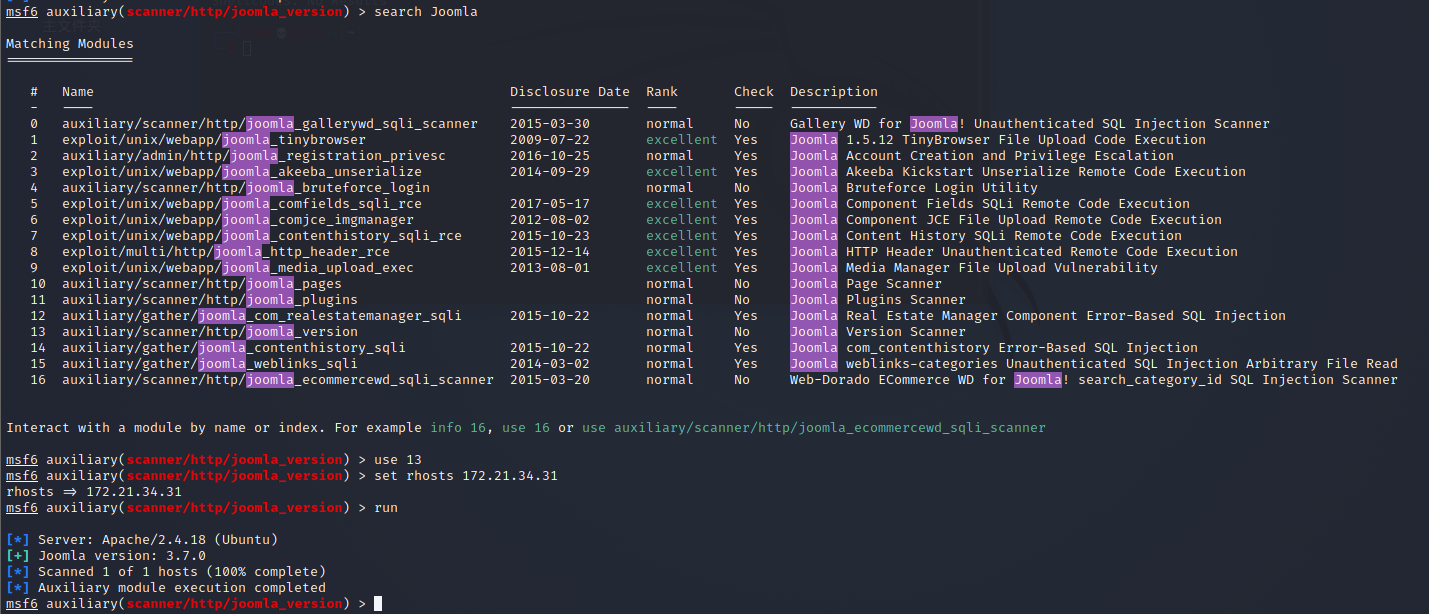This screenshot has width=1429, height=614.
Task: Click the 'use 13' command text
Action: [x=398, y=460]
